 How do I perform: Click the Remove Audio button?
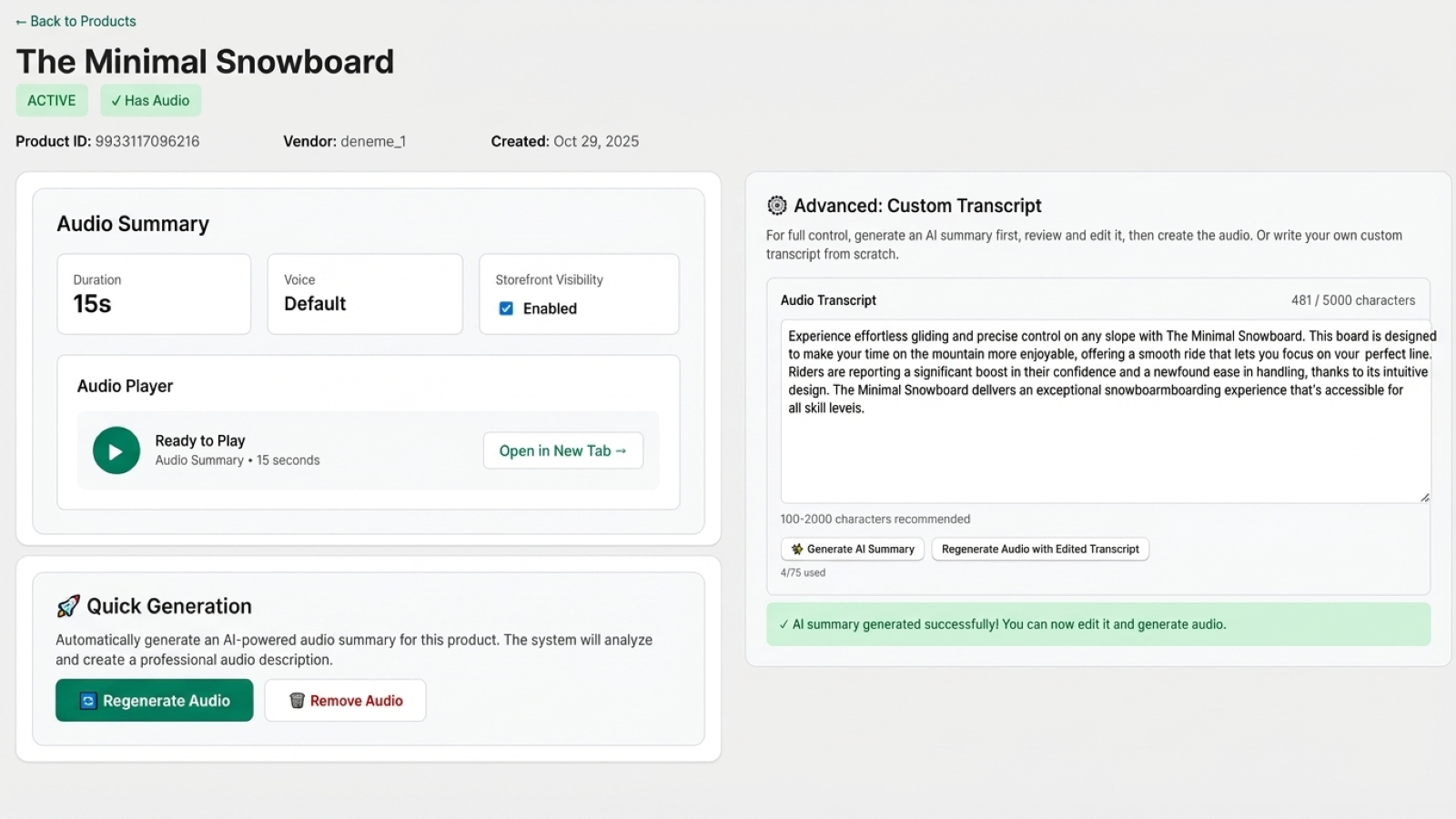(345, 700)
